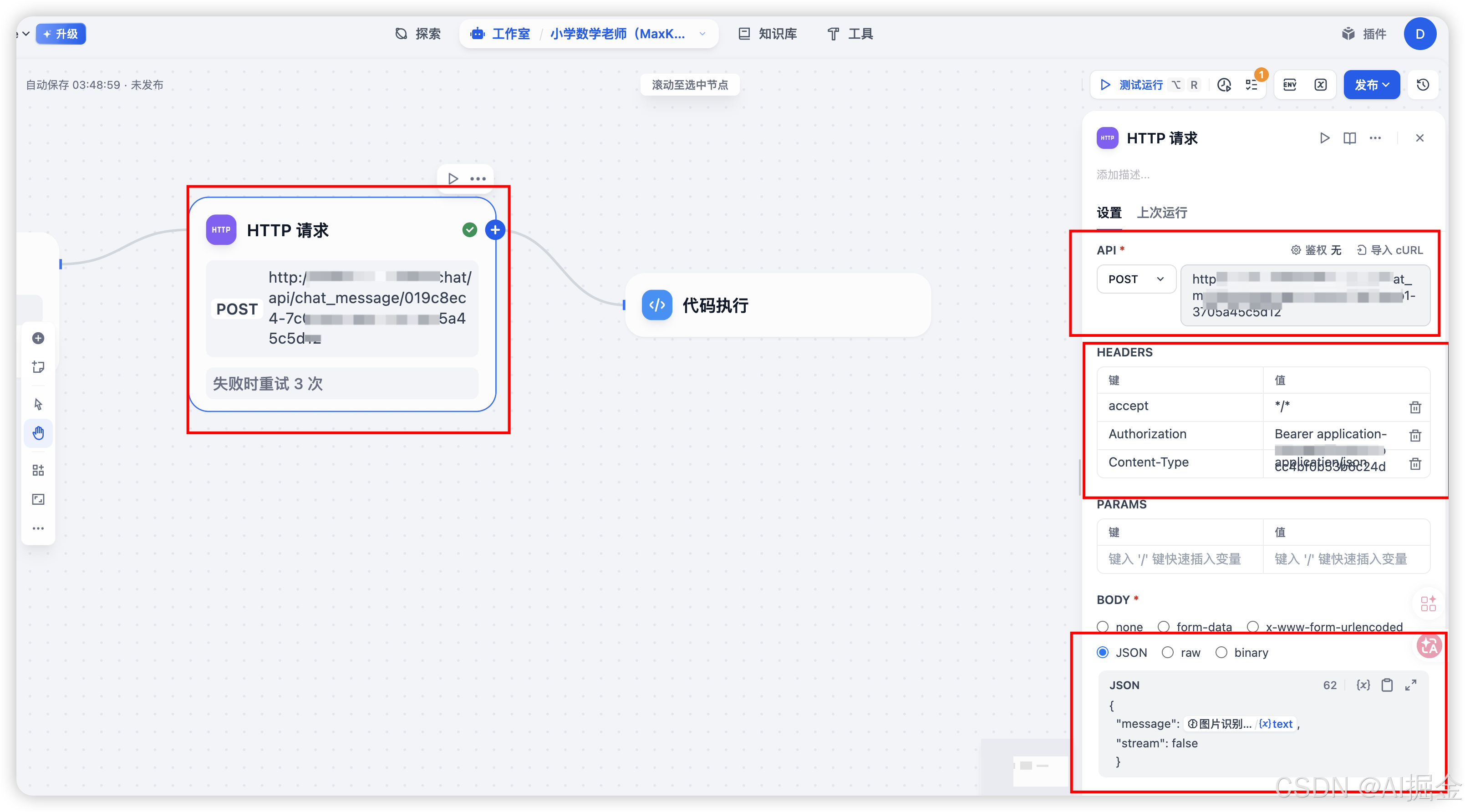Select the pointer mode tool
Viewport: 1465px width, 812px height.
(x=38, y=404)
